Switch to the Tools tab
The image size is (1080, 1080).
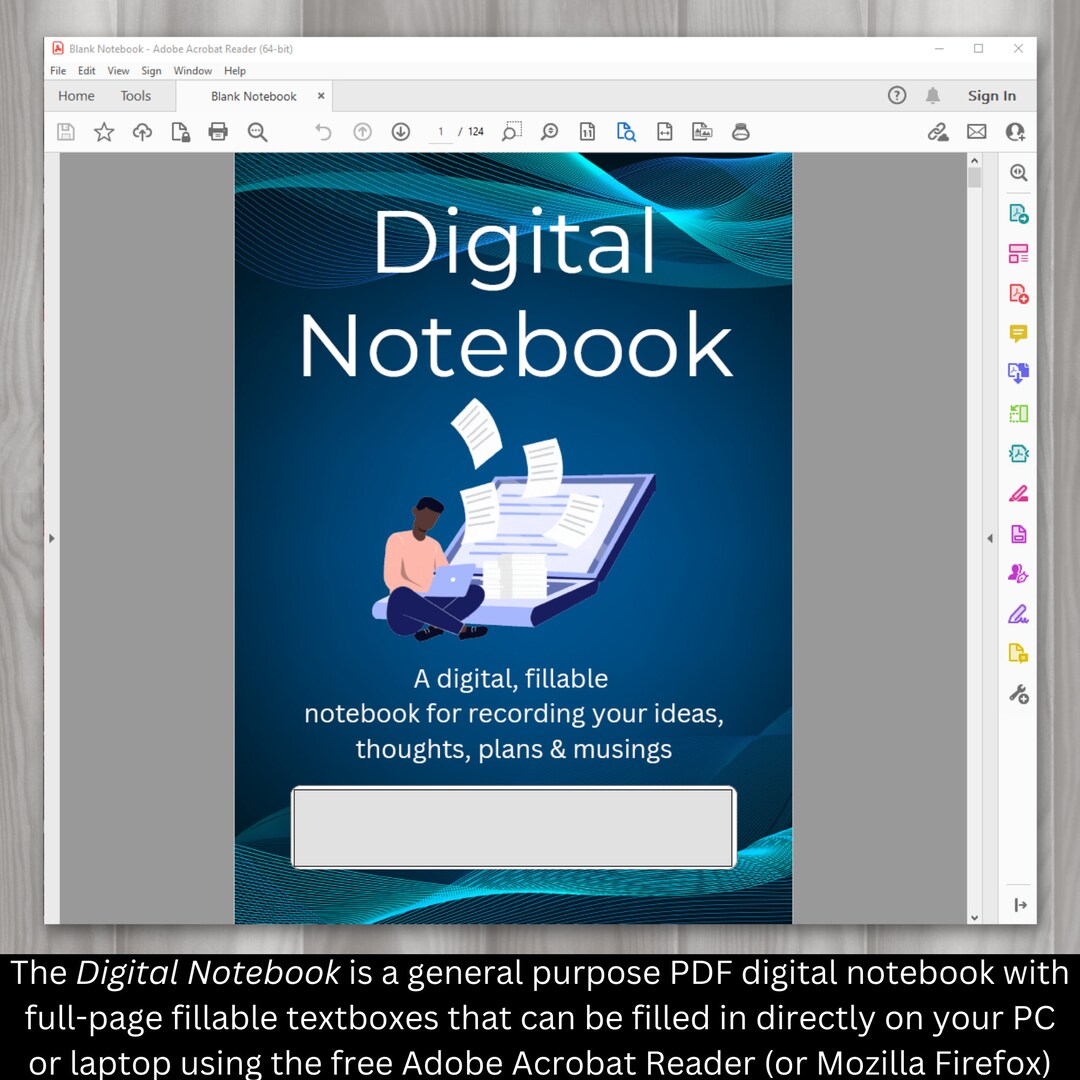(x=135, y=95)
